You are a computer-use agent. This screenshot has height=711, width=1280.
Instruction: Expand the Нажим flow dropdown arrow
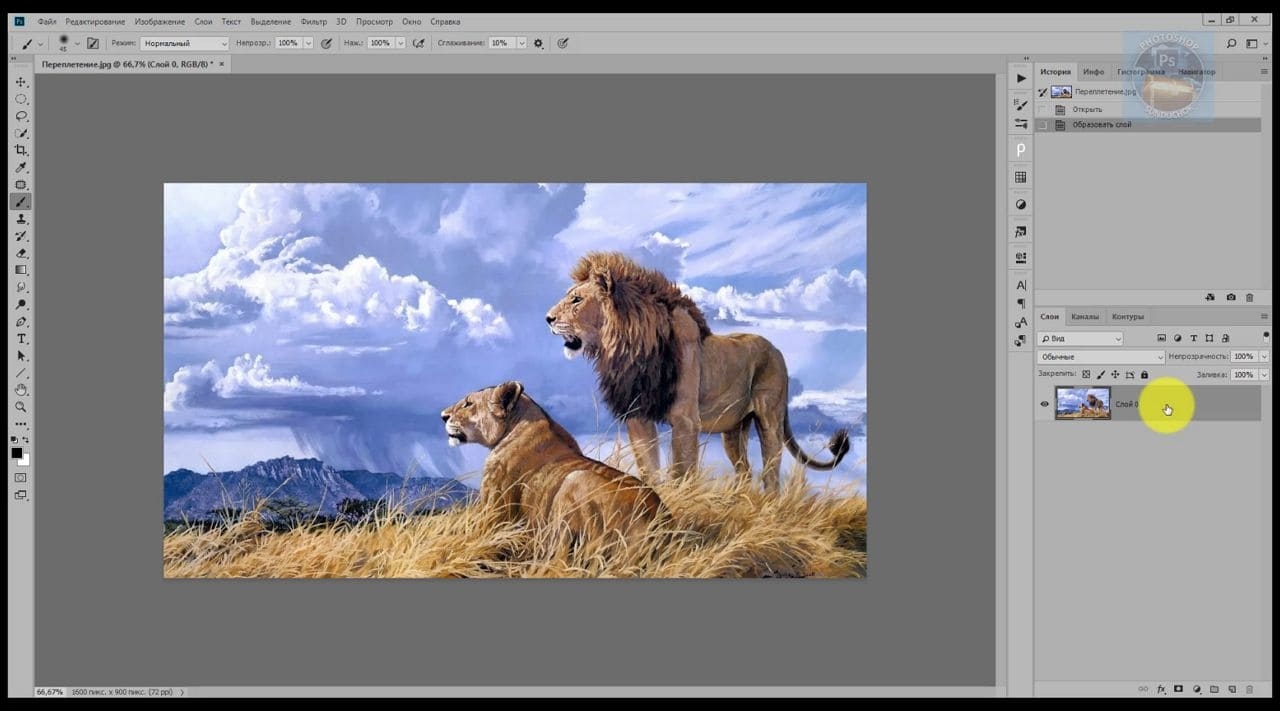pyautogui.click(x=400, y=43)
